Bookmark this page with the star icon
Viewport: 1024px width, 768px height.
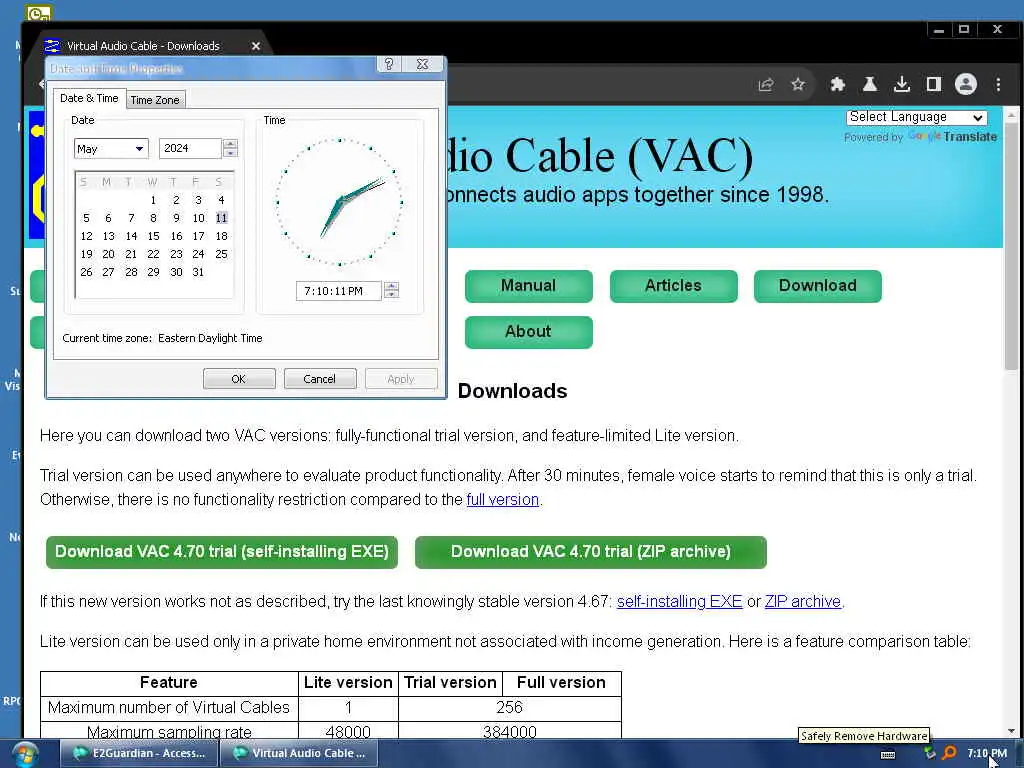(798, 84)
